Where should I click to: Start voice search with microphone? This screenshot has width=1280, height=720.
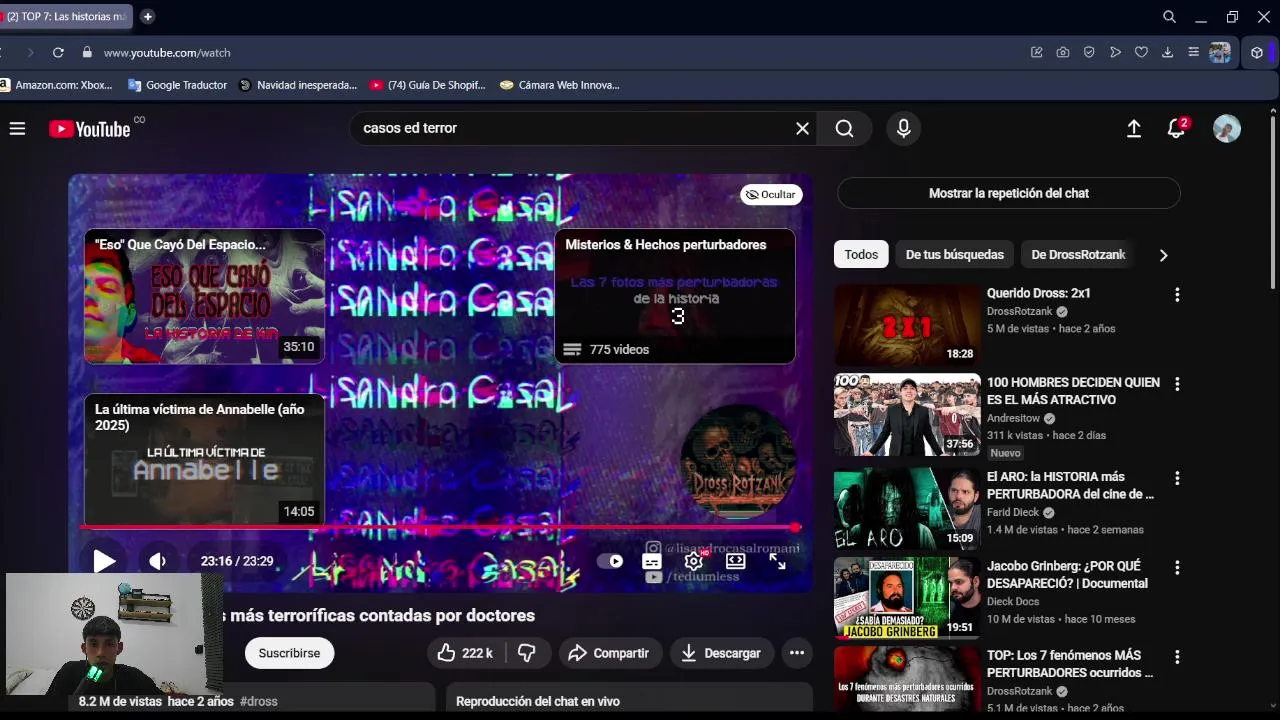[903, 128]
